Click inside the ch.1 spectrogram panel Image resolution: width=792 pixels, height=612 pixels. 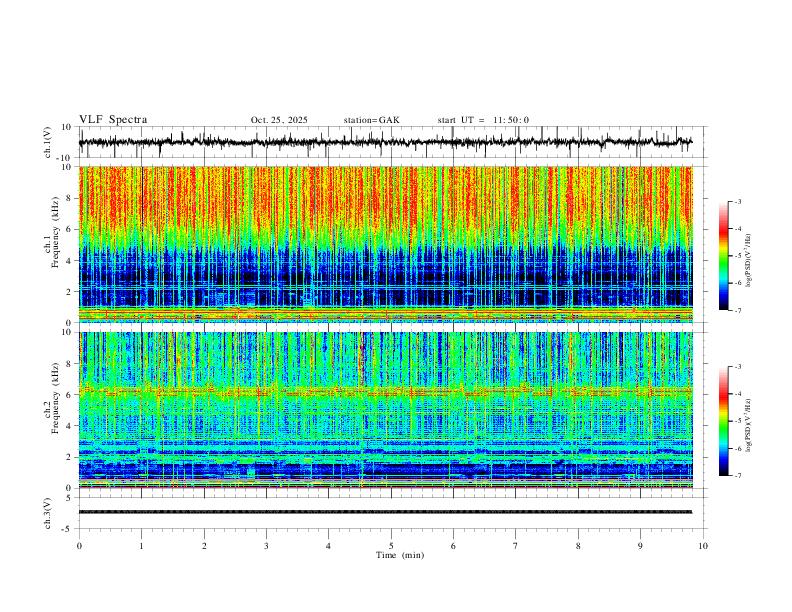coord(385,244)
